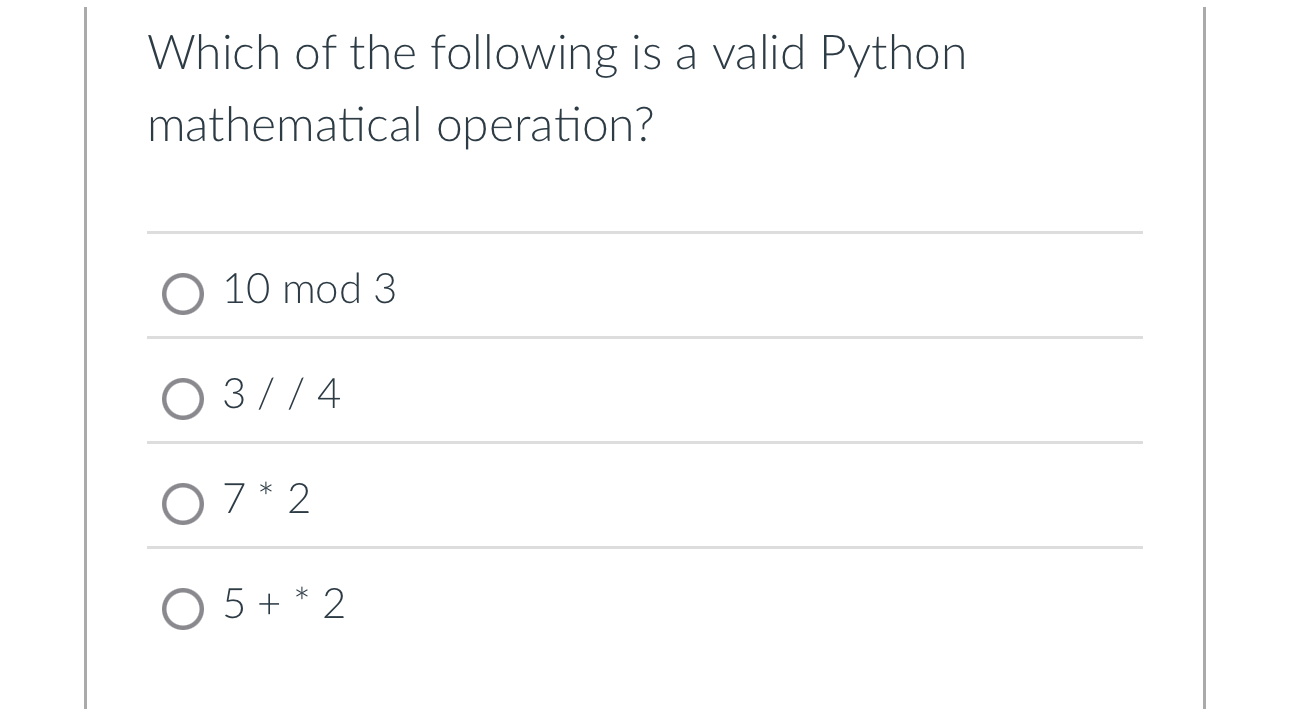Click the "5 + * 2" answer text
This screenshot has width=1290, height=709.
point(283,604)
